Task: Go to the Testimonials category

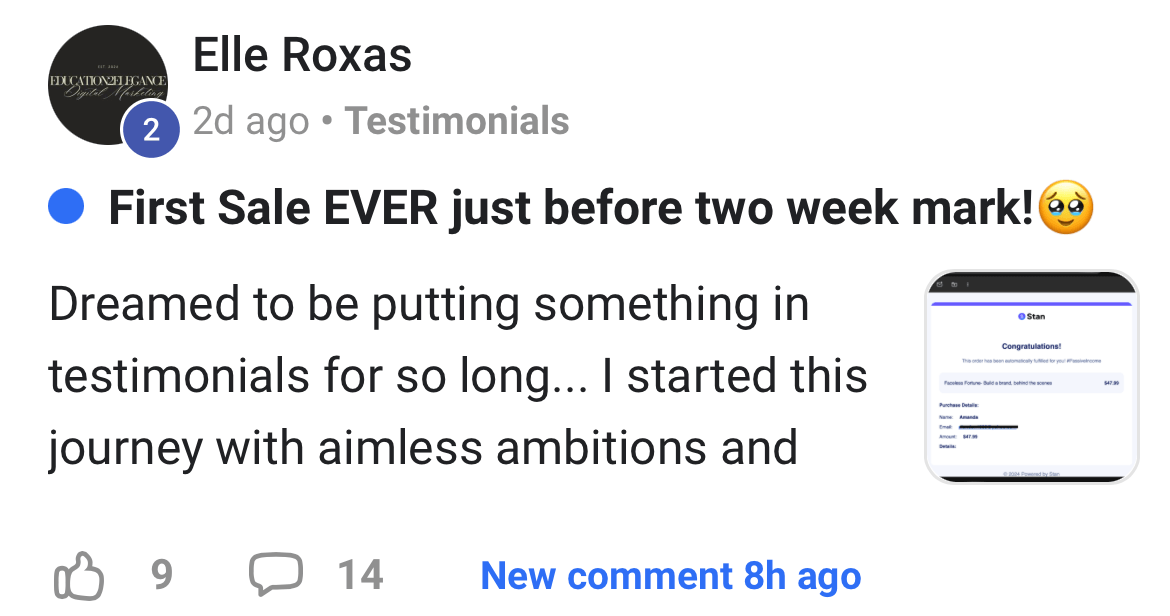Action: coord(457,121)
